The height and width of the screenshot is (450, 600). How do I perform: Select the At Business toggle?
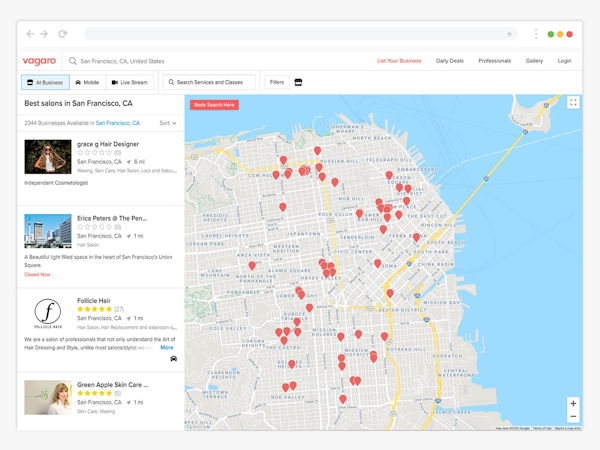46,82
